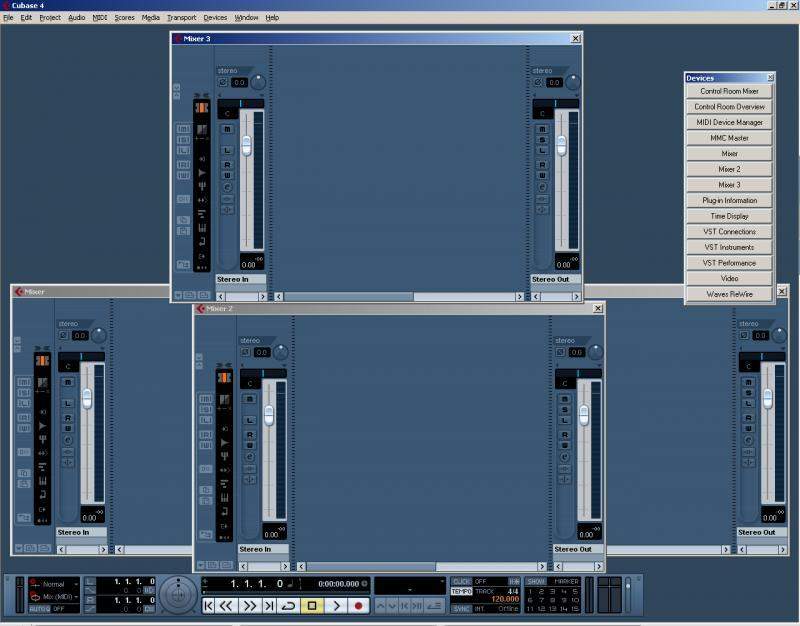This screenshot has height=626, width=800.
Task: Open MIDI Device Manager from Devices
Action: (x=729, y=122)
